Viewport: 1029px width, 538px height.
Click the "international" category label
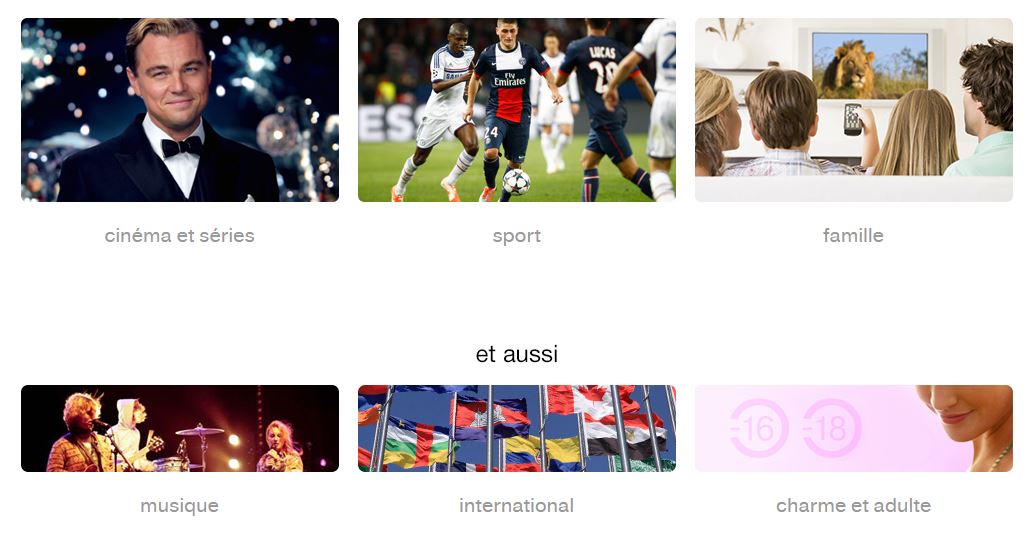point(516,506)
